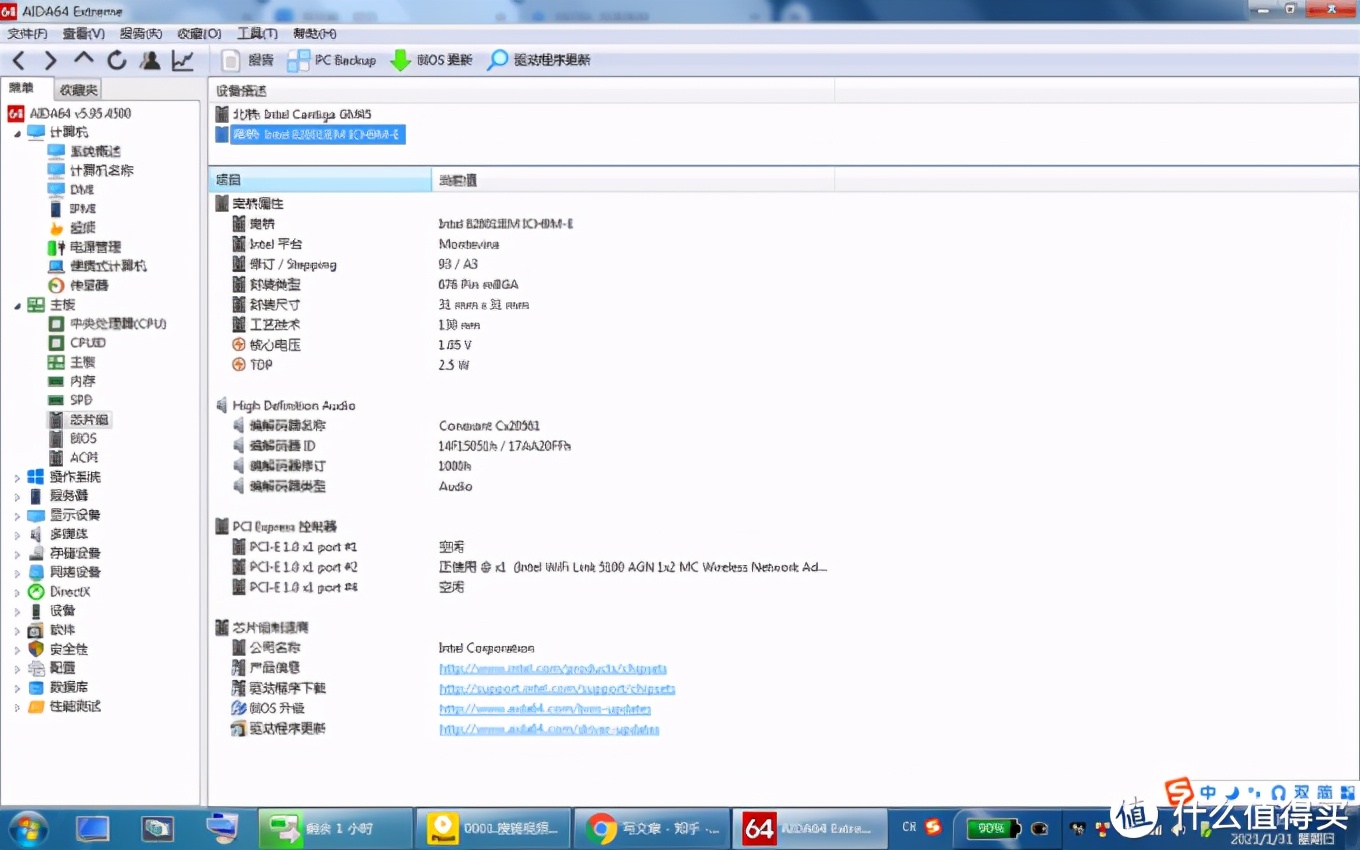Click the right-side vertical scrollbar
The image size is (1360, 850).
(x=1353, y=400)
